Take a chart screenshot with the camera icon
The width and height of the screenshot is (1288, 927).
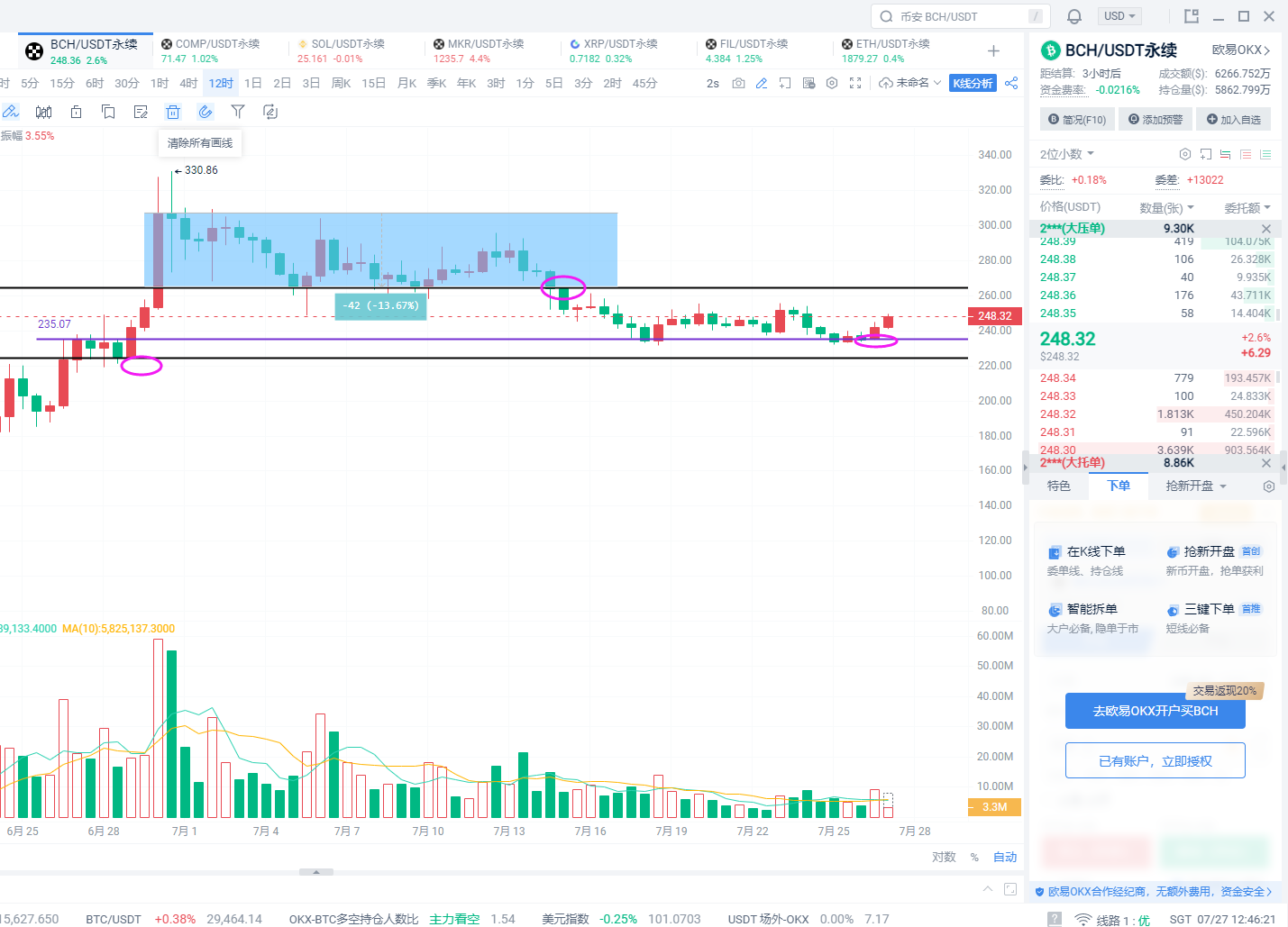click(x=738, y=83)
